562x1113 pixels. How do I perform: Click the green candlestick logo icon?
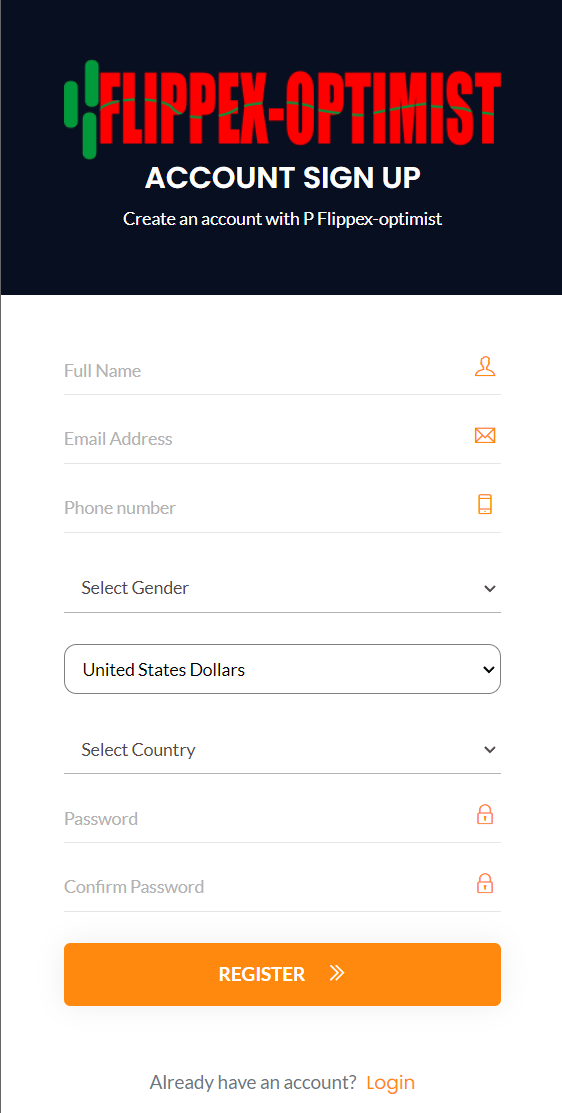pos(81,109)
